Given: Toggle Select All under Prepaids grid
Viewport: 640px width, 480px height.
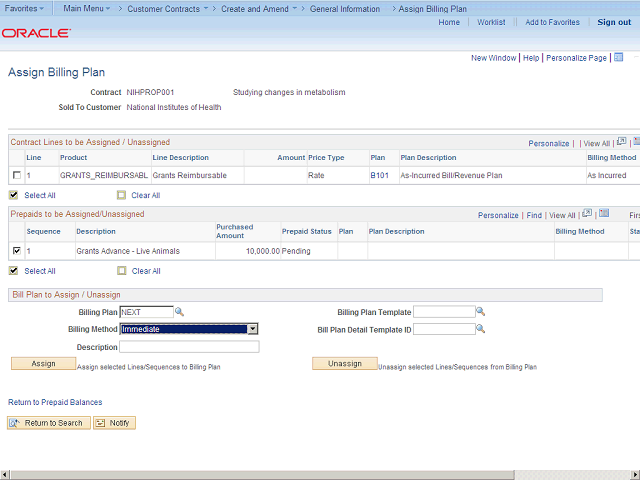Looking at the screenshot, I should (x=14, y=271).
